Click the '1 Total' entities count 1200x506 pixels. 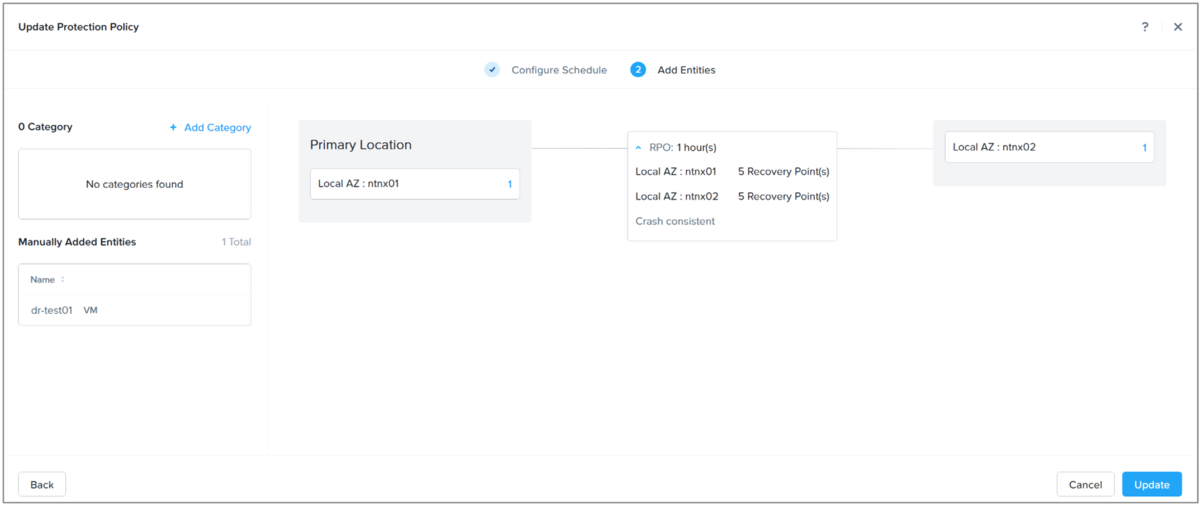(236, 242)
